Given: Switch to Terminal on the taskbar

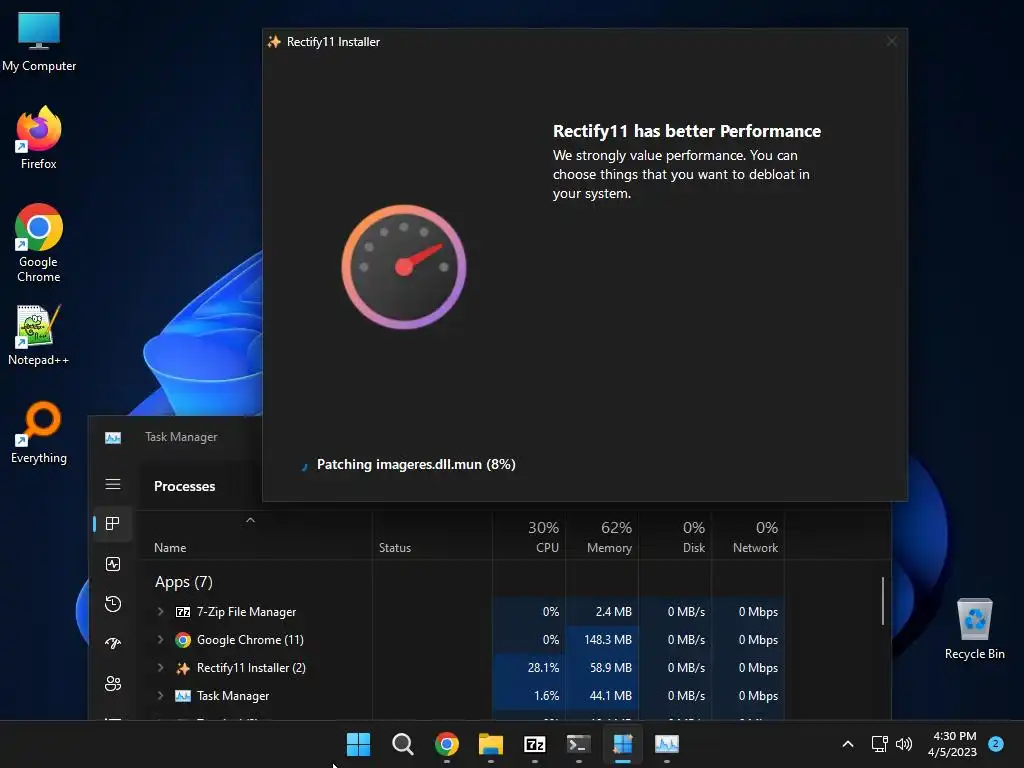Looking at the screenshot, I should coord(578,744).
